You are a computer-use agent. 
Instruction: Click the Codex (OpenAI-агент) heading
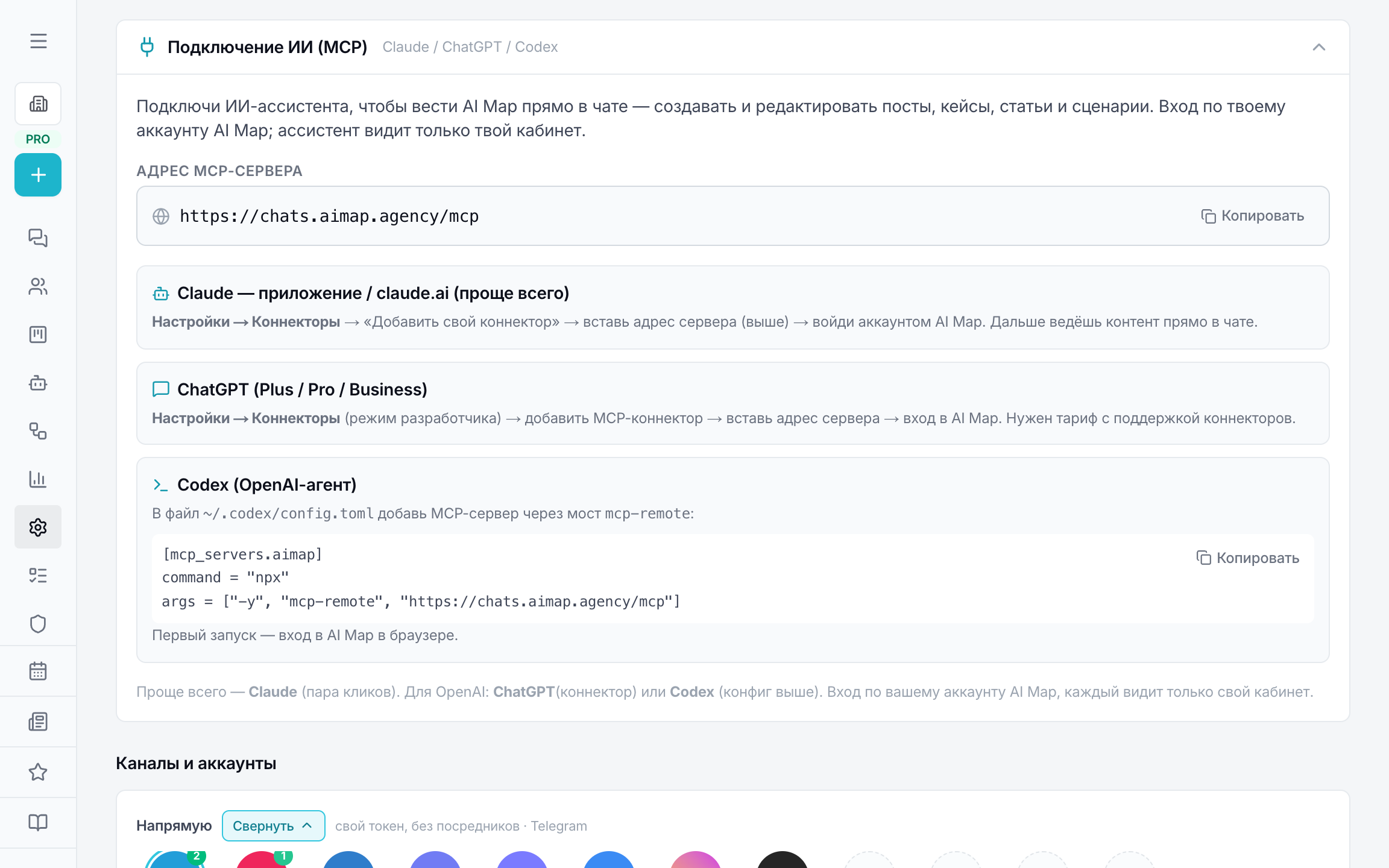pos(267,485)
